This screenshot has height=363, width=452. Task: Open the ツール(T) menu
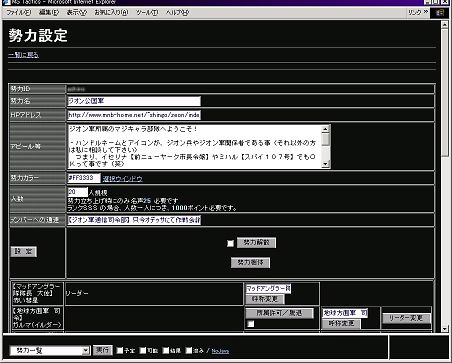[x=147, y=13]
